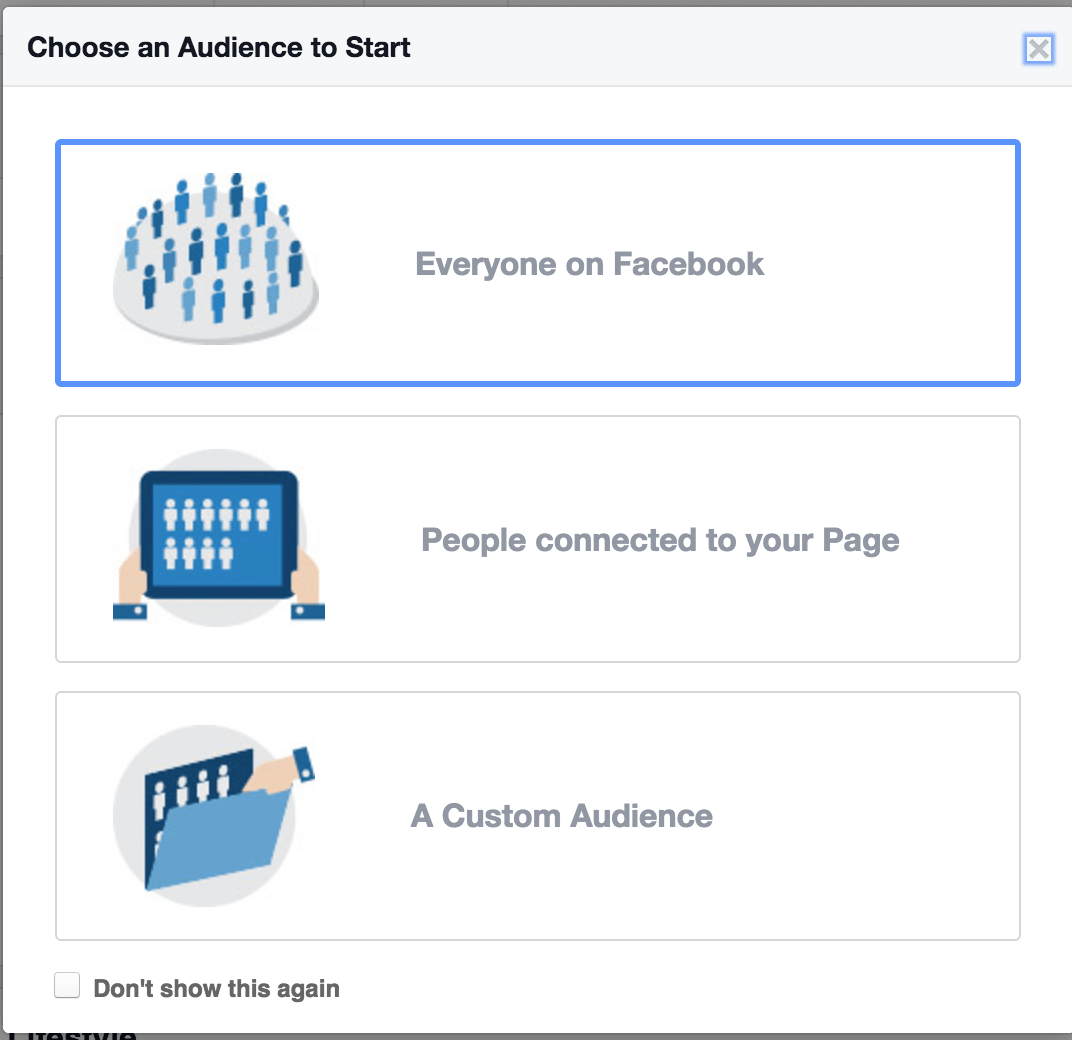1072x1040 pixels.
Task: Choose People connected to your Page
Action: 538,539
